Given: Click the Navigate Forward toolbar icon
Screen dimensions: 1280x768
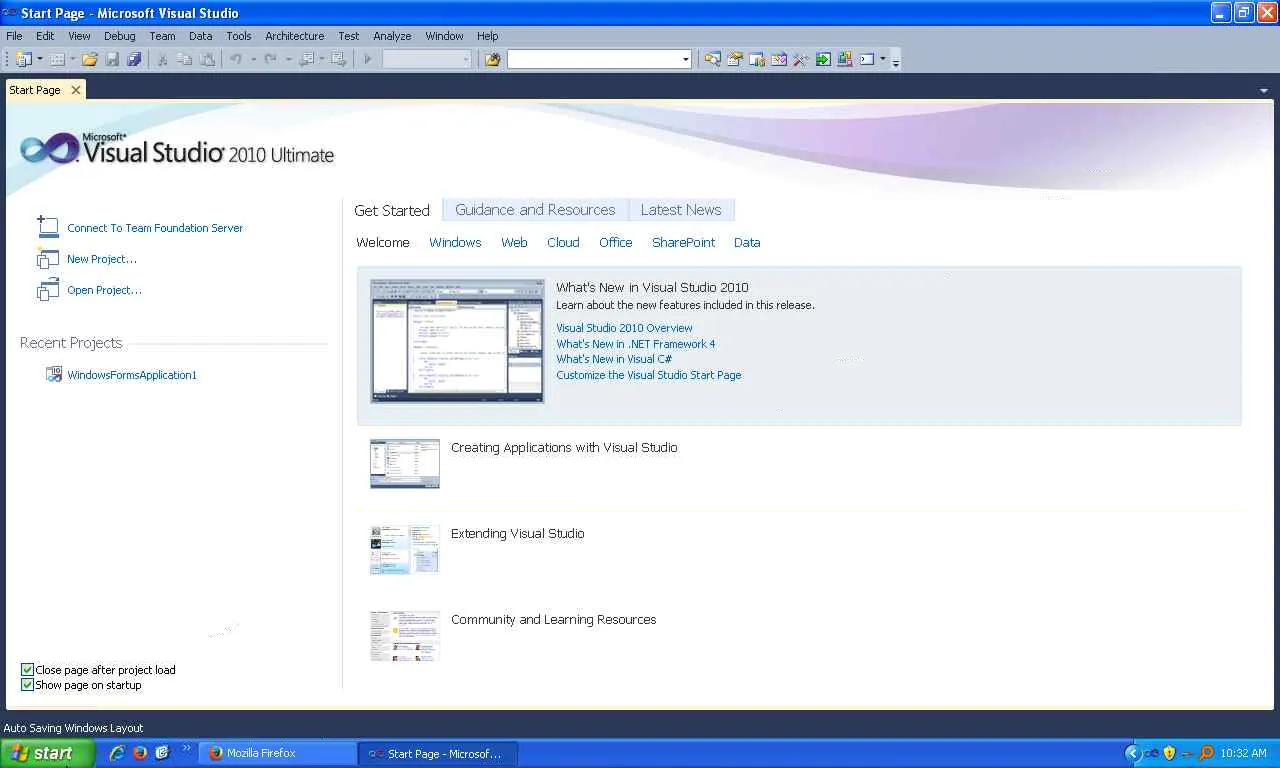Looking at the screenshot, I should pos(339,60).
